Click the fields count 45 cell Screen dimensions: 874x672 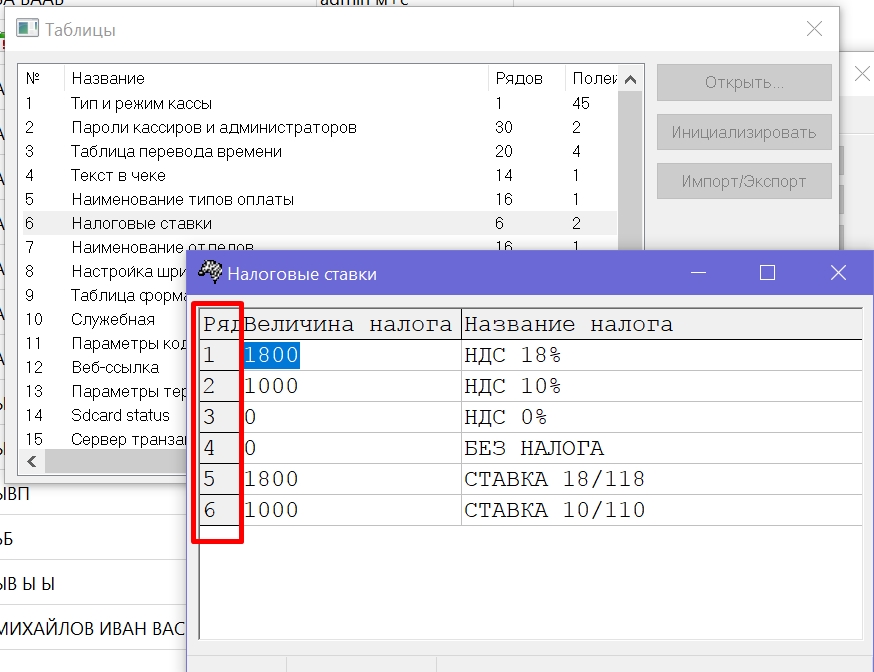click(581, 103)
